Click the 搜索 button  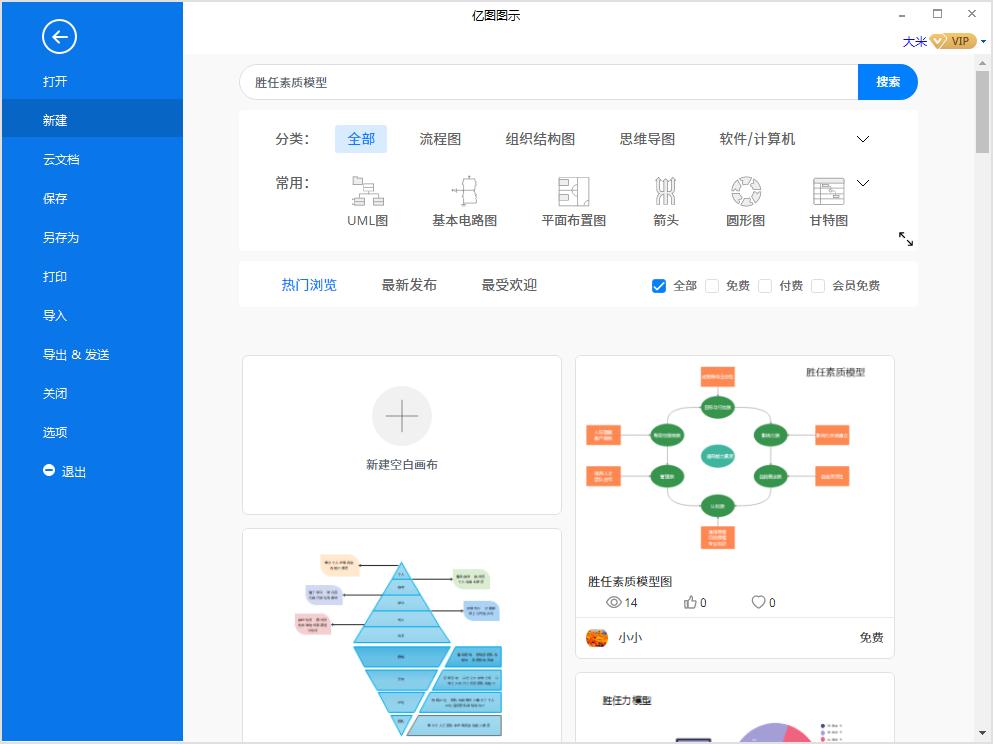click(x=887, y=82)
